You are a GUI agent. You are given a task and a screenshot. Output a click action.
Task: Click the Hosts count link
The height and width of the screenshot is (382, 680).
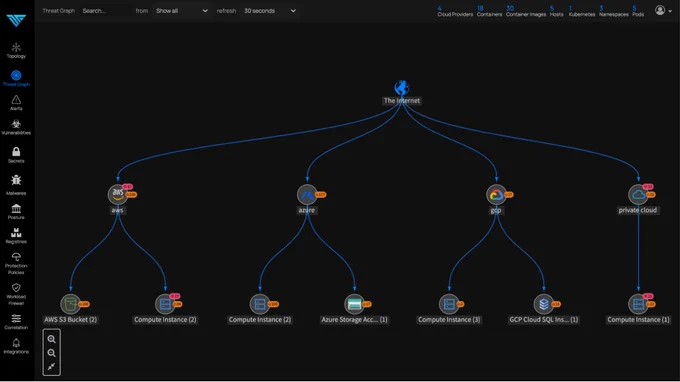[556, 11]
